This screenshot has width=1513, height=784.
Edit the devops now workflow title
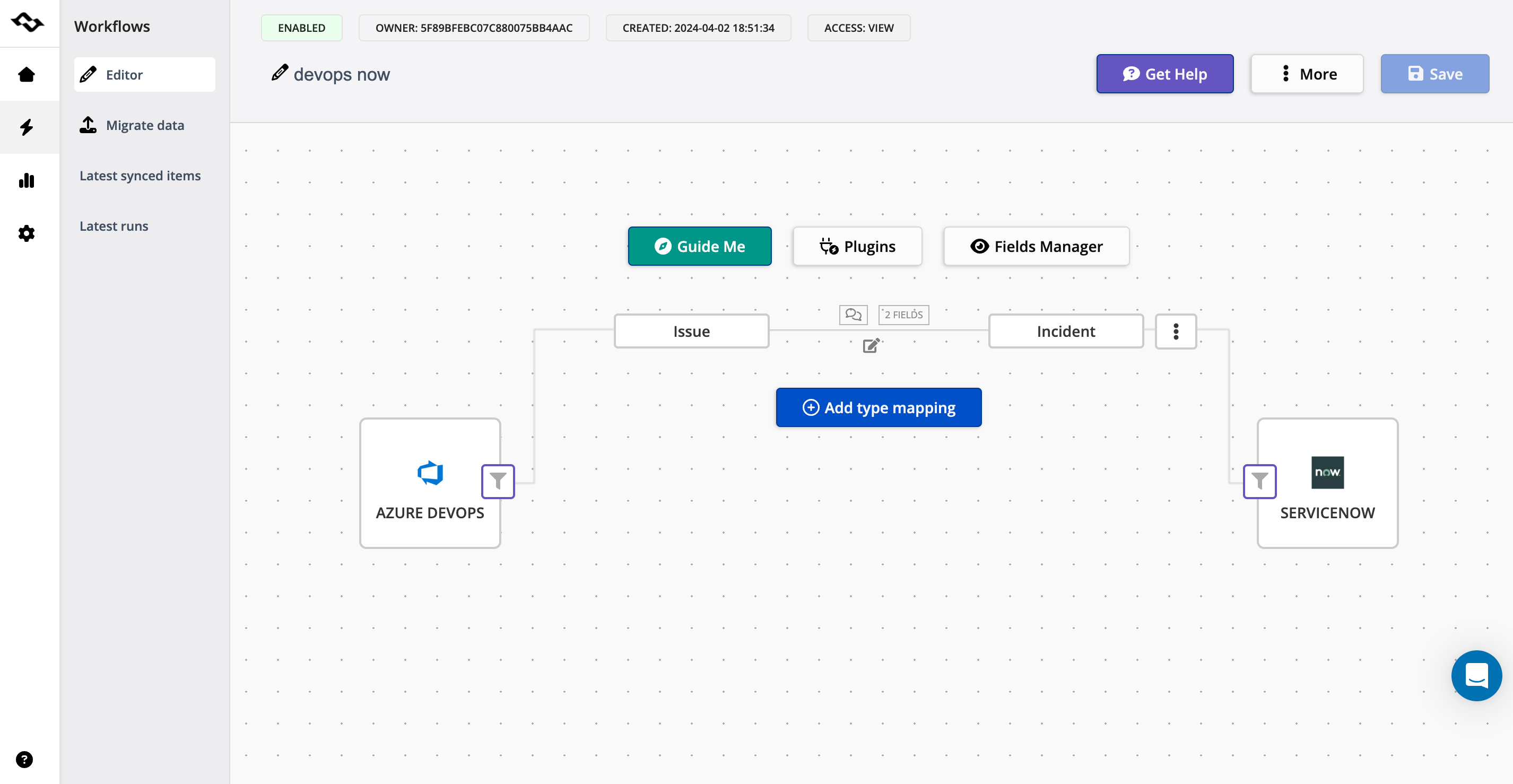[x=341, y=75]
